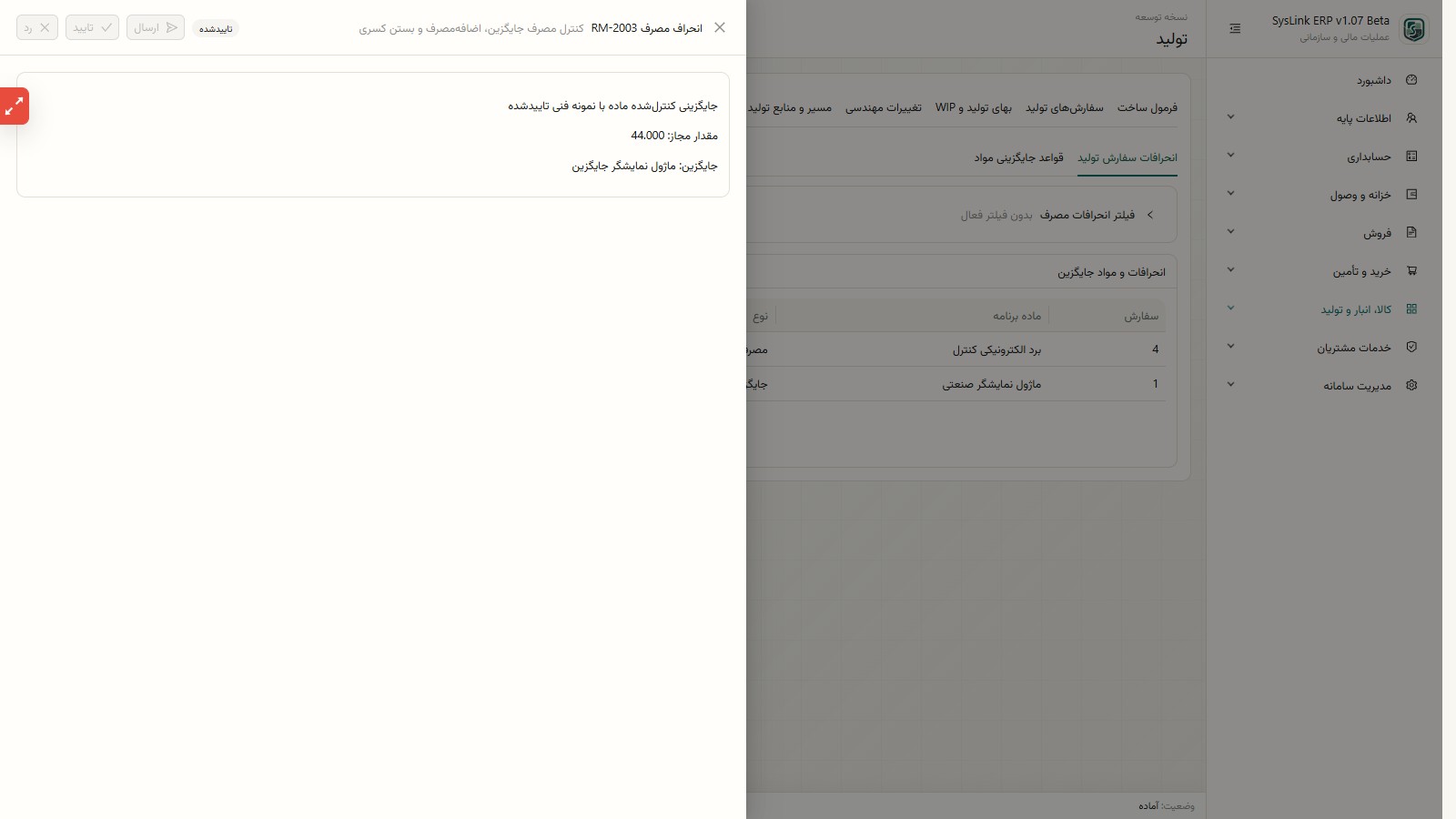This screenshot has width=1456, height=819.
Task: Open the فرمول ساخت tab
Action: 1148,107
